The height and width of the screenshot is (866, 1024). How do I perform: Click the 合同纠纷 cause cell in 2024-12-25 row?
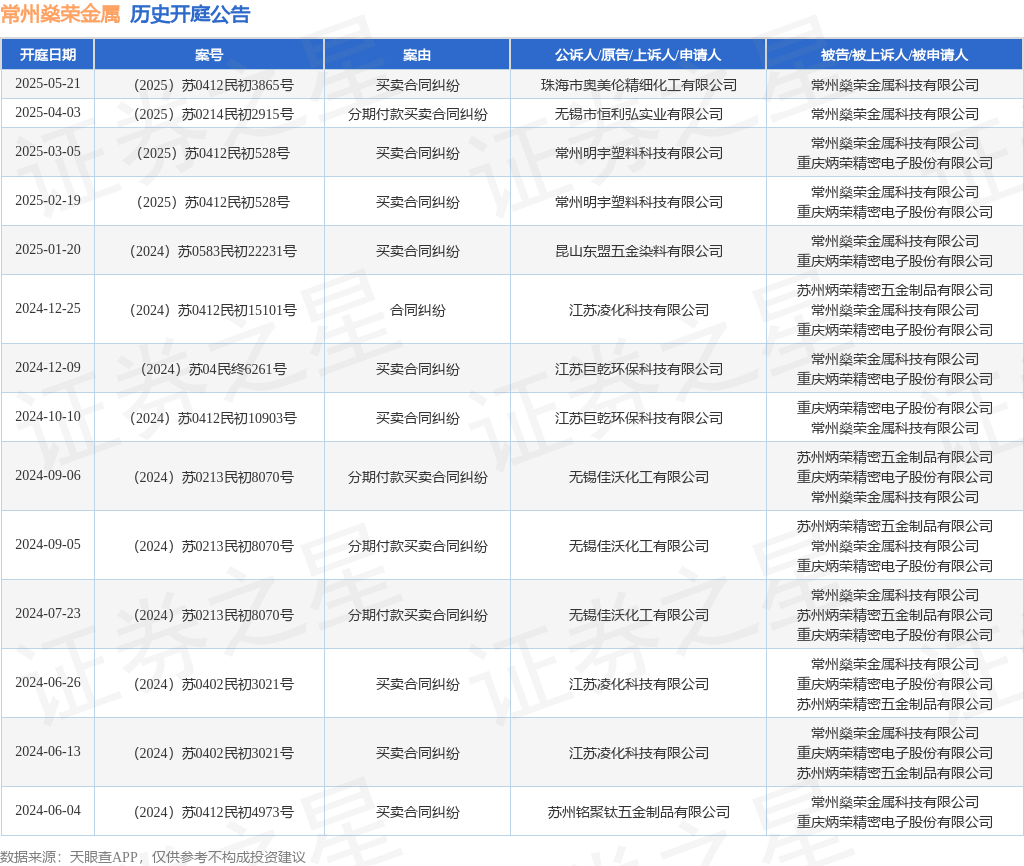(x=417, y=310)
